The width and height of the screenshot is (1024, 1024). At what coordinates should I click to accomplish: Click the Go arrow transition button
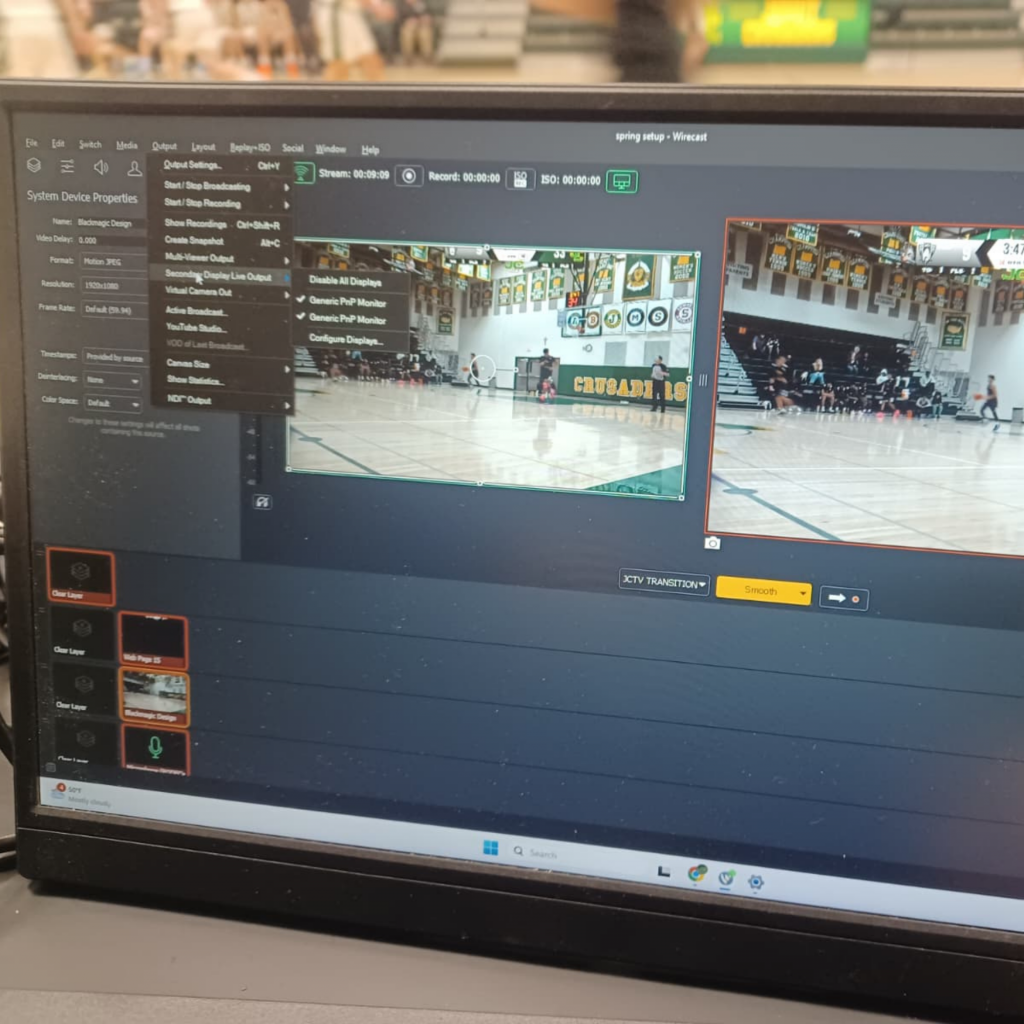843,599
